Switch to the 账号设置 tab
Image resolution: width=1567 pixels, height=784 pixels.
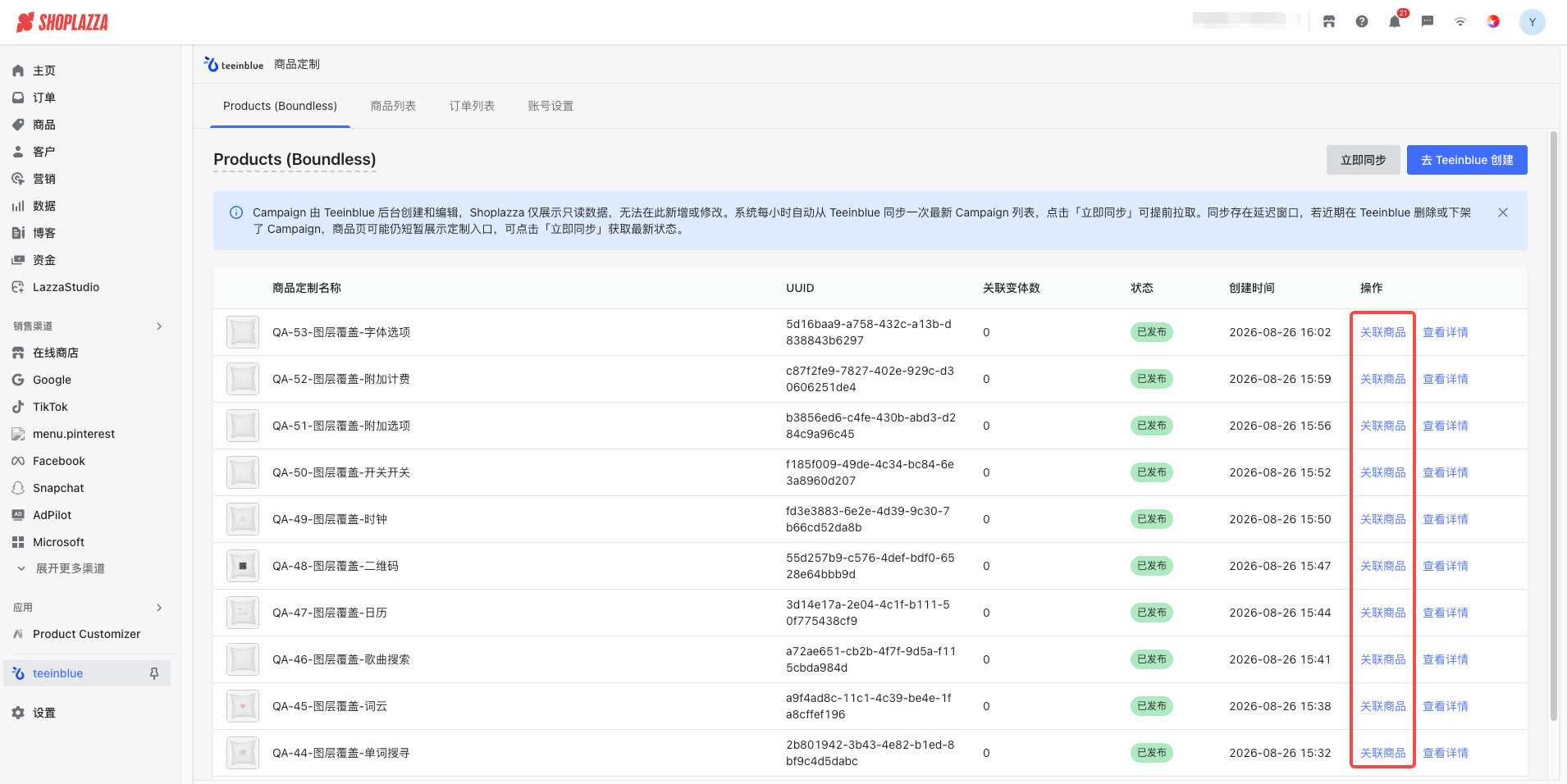pyautogui.click(x=551, y=106)
